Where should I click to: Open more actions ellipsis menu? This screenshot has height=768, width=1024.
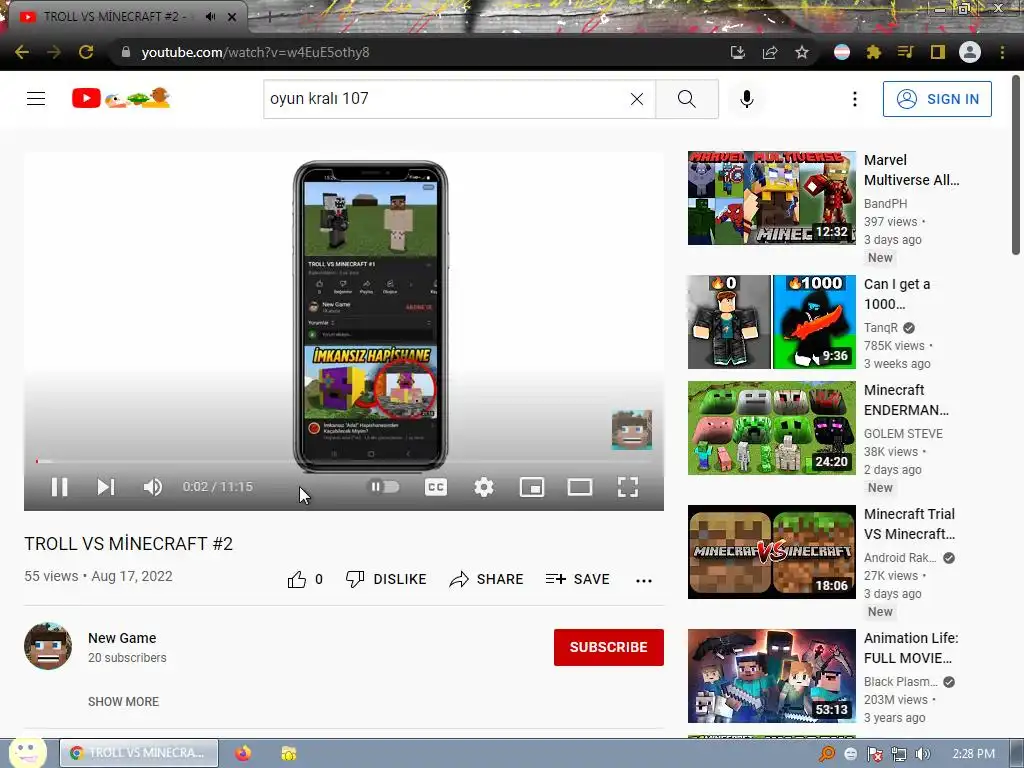644,580
